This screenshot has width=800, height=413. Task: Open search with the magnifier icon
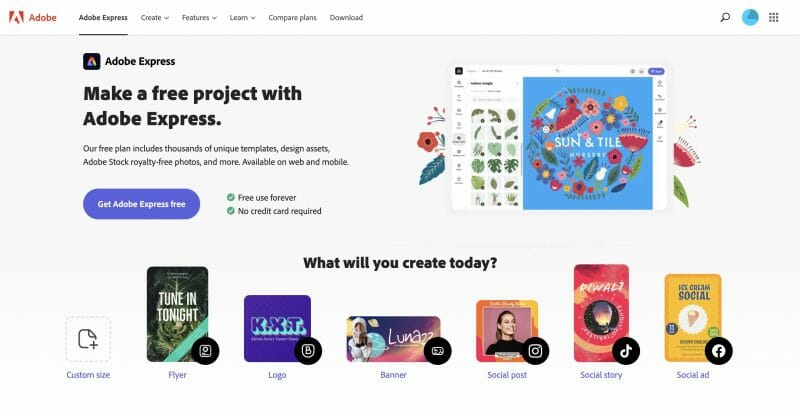click(x=725, y=17)
